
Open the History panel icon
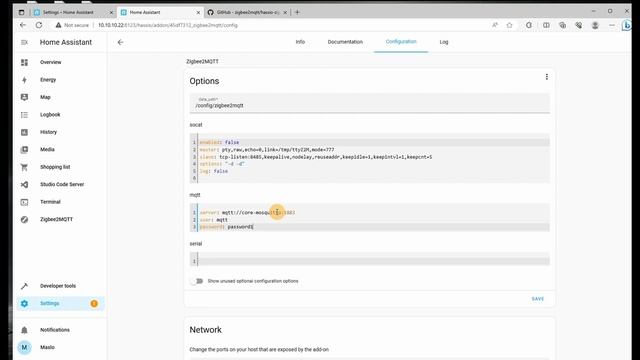coord(24,132)
